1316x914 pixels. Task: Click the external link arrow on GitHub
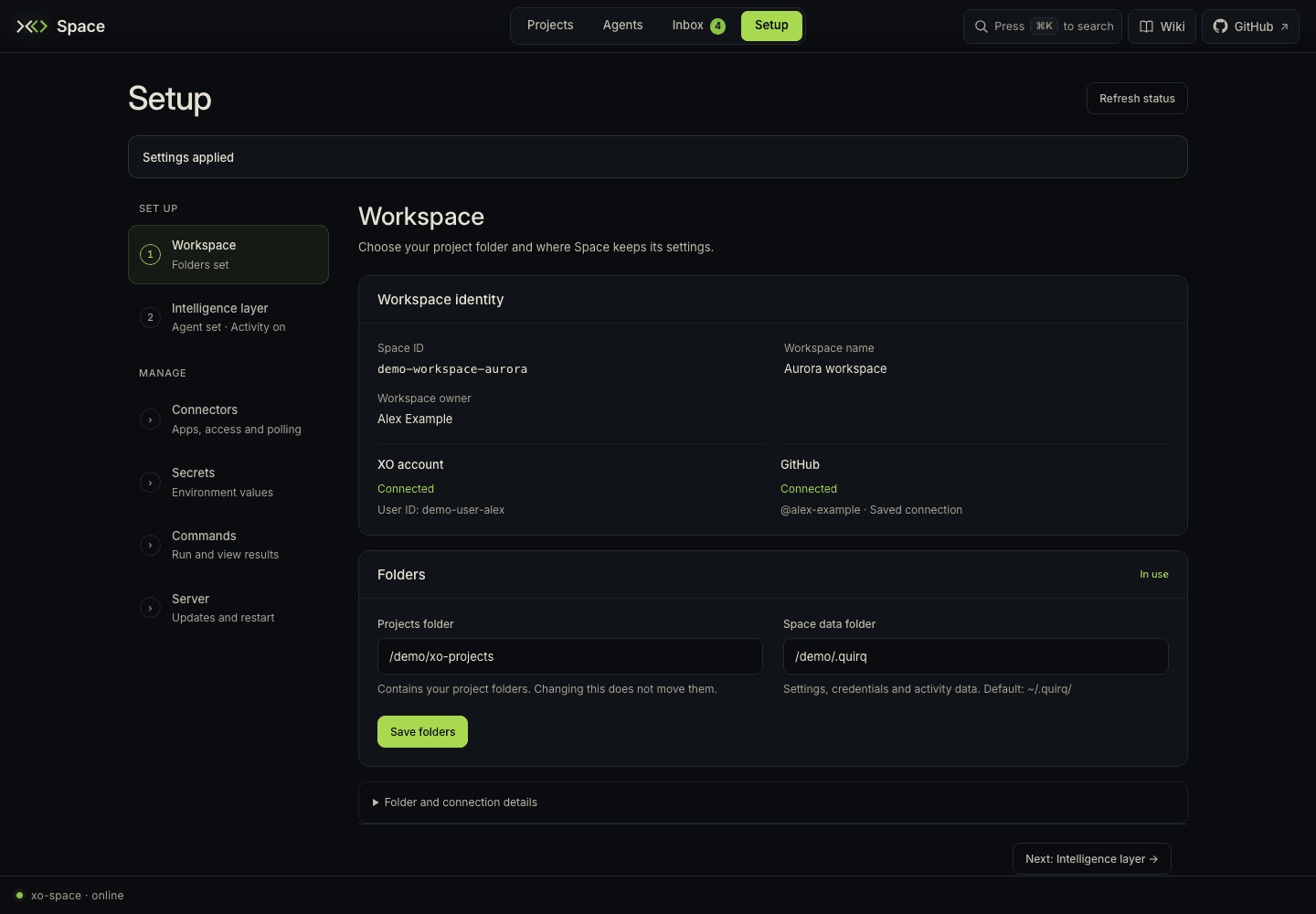pos(1284,27)
